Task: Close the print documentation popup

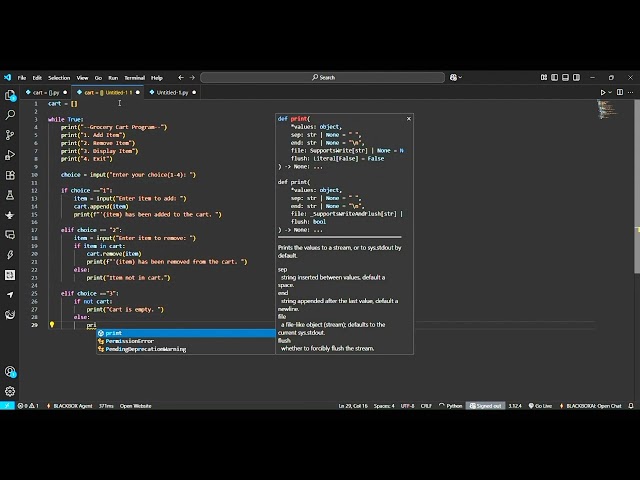Action: tap(409, 119)
